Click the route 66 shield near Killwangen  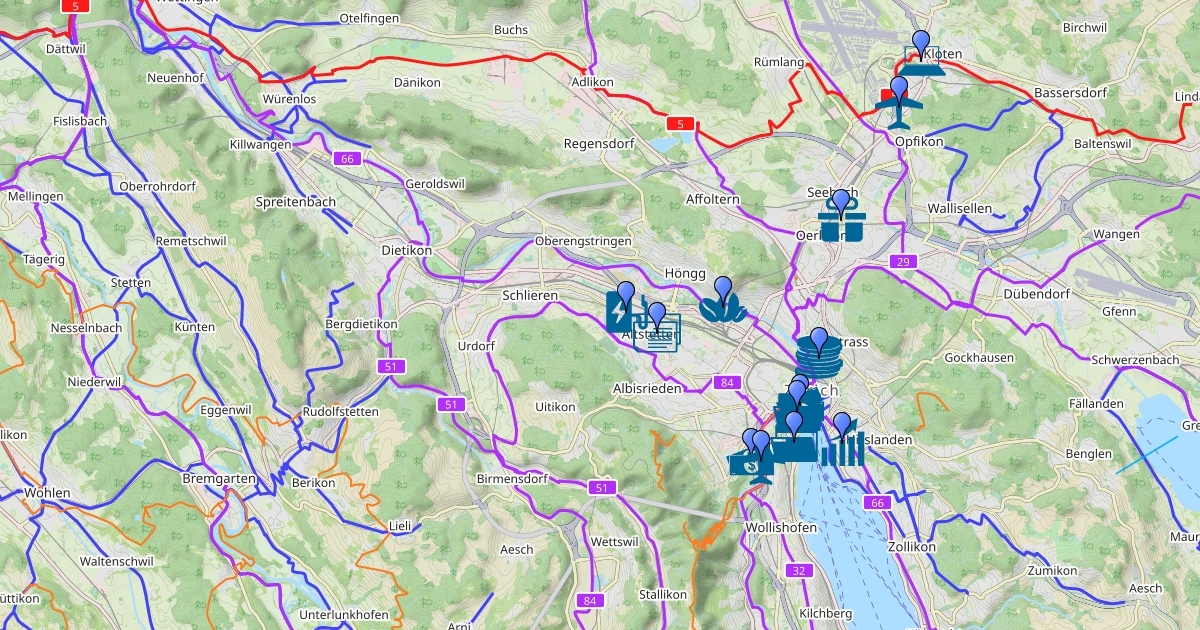[347, 159]
